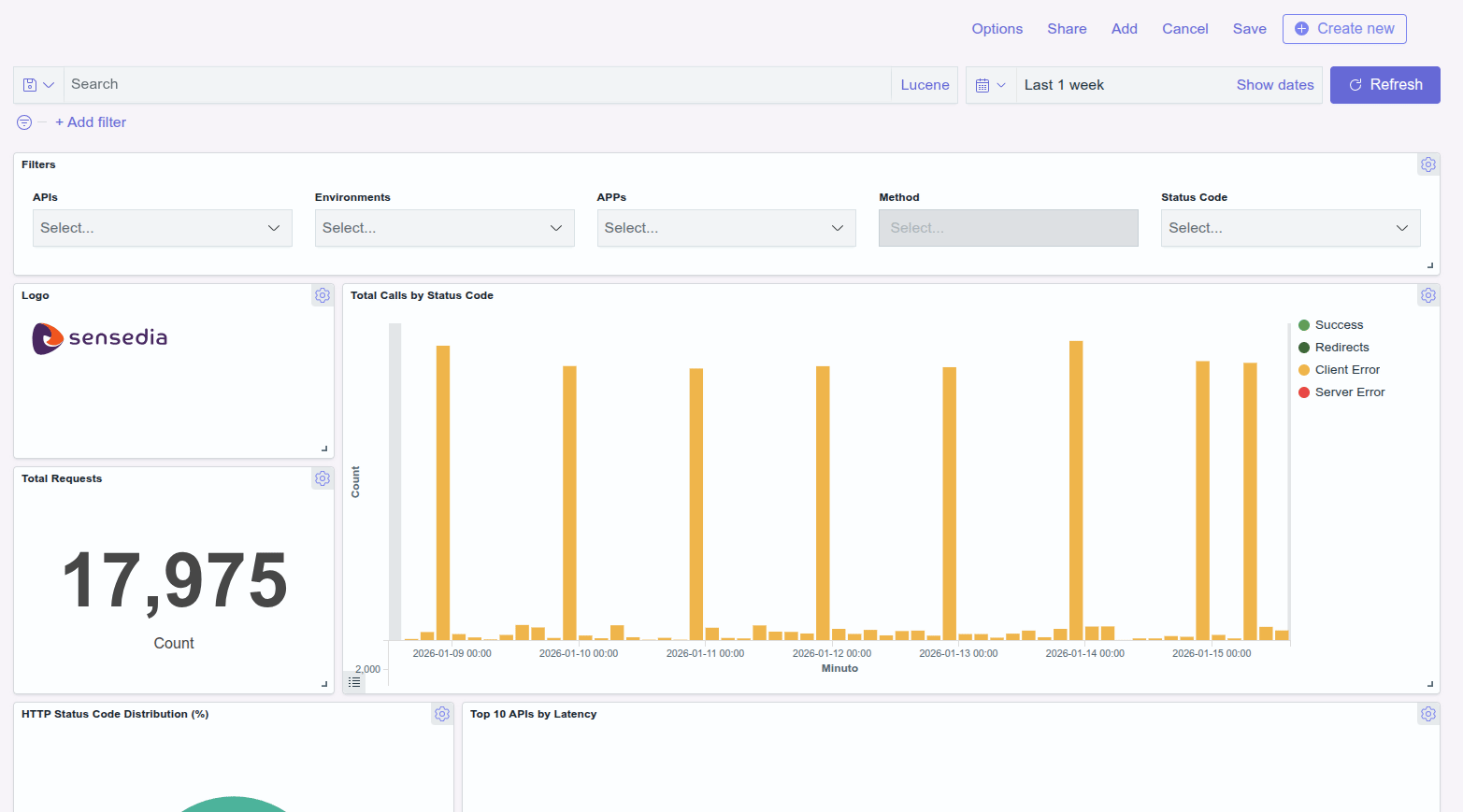Click the green dot next to Success

[1304, 324]
